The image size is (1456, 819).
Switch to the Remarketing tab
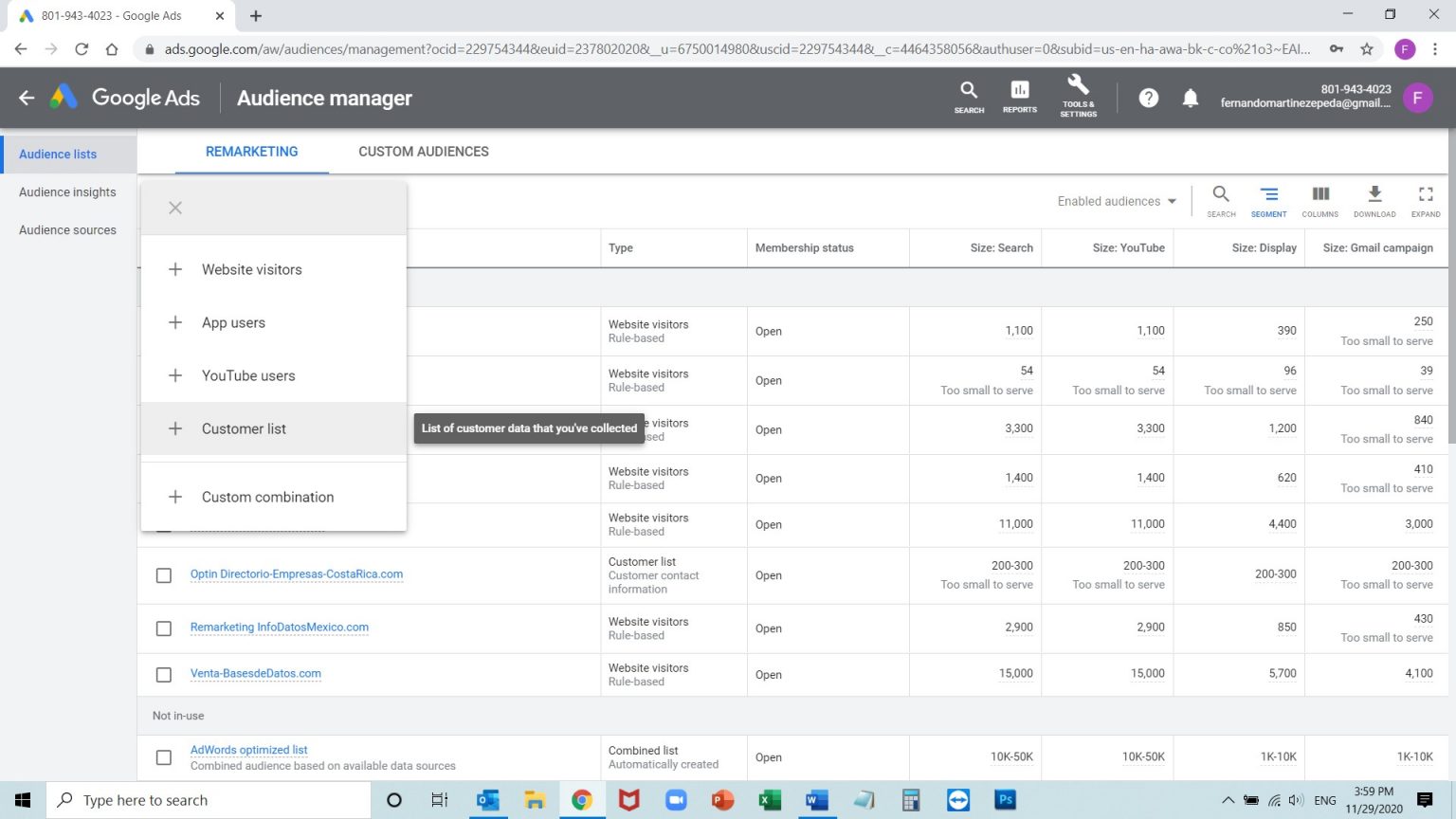click(252, 152)
